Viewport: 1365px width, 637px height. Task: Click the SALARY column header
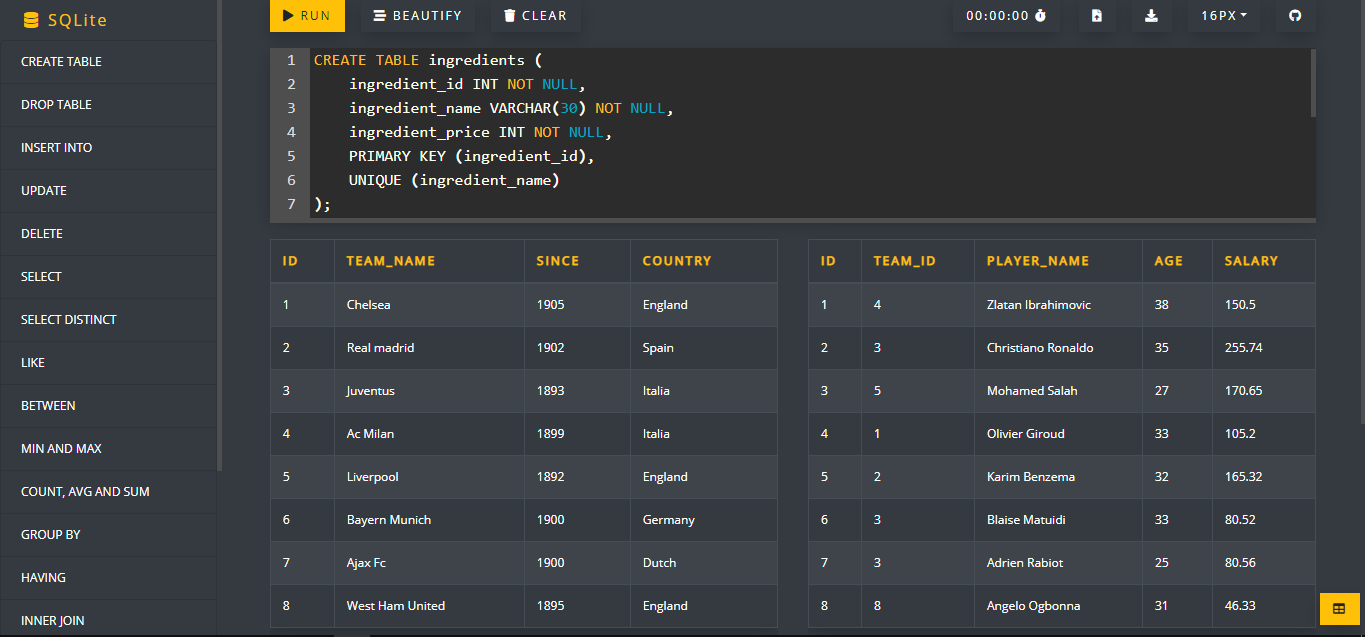[1264, 261]
